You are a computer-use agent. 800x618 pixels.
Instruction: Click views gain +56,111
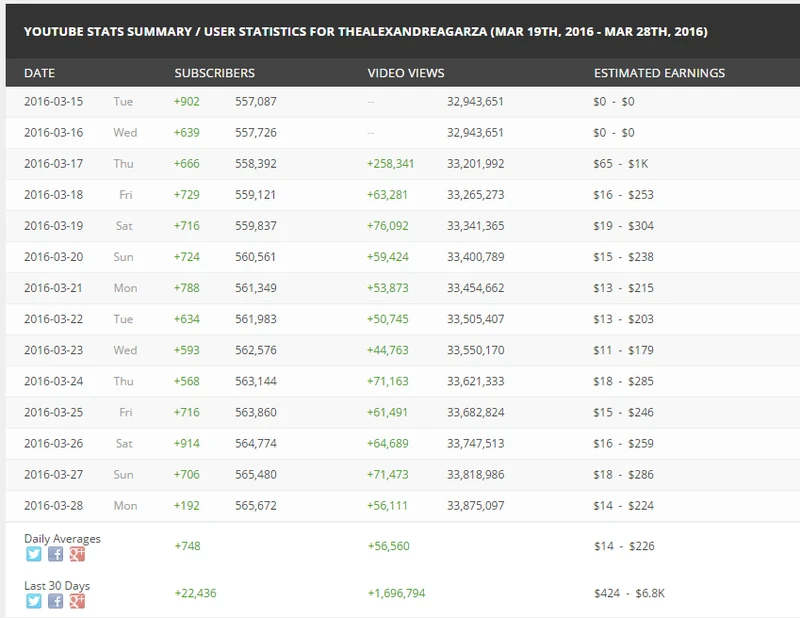(x=387, y=506)
